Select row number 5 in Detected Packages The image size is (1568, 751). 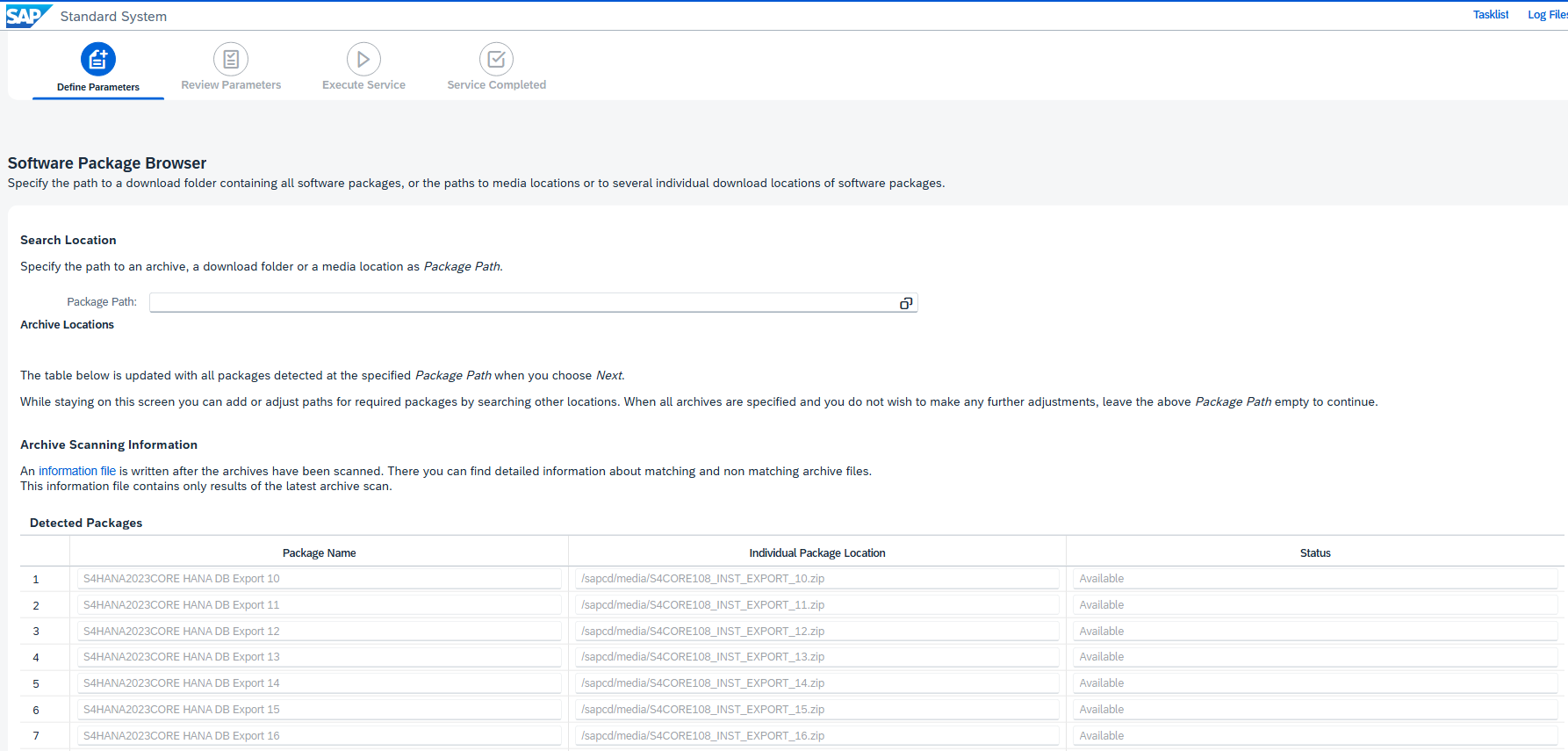tap(36, 684)
